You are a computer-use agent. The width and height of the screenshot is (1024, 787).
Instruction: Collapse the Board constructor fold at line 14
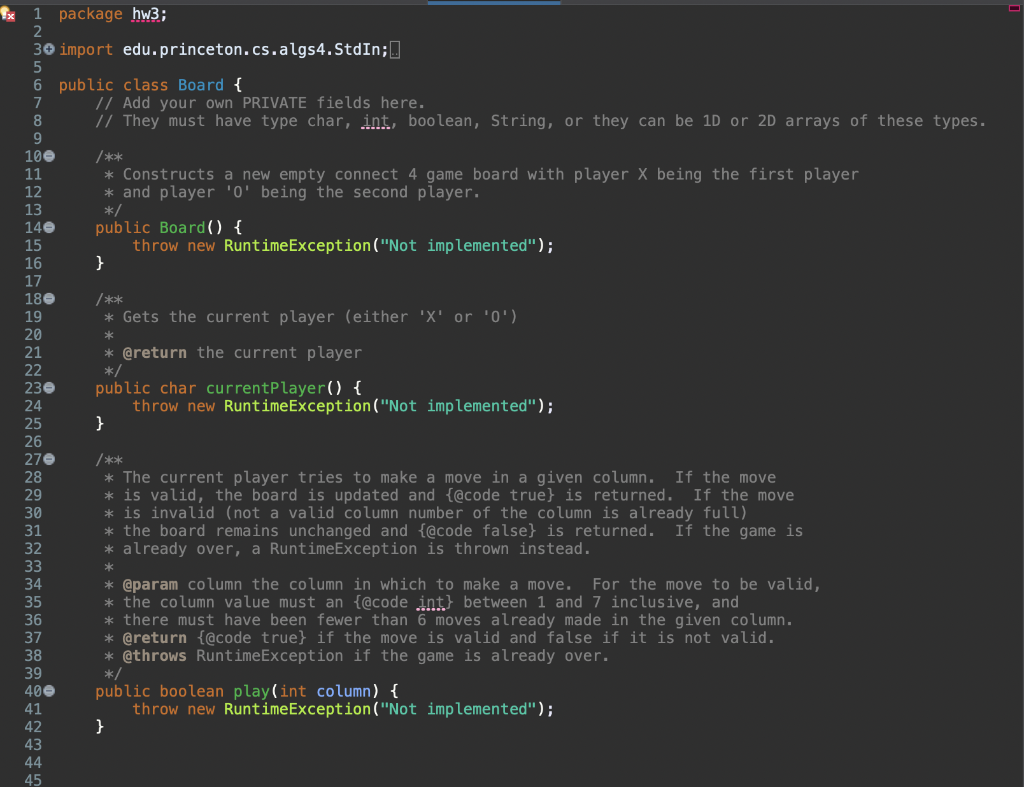[x=48, y=227]
